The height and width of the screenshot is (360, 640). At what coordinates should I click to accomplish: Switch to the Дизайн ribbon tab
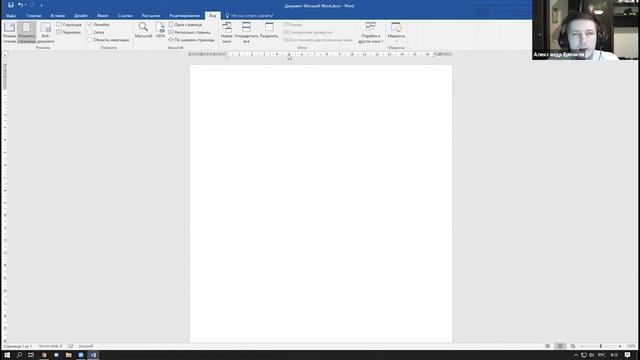tap(81, 16)
